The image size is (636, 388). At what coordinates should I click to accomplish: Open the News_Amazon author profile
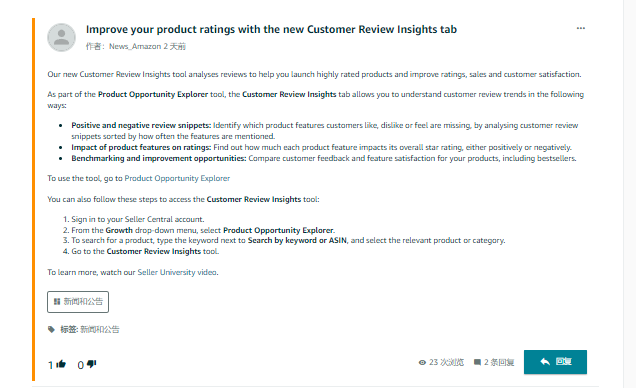pos(135,47)
